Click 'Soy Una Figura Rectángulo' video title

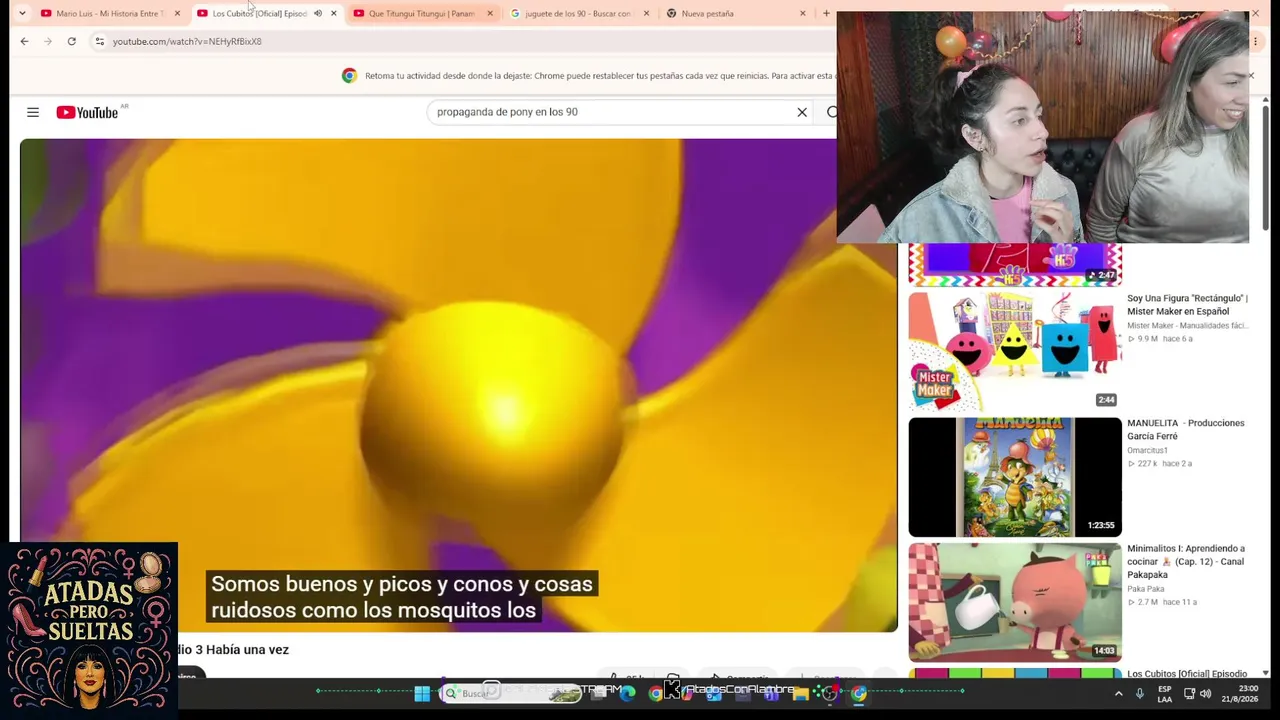pos(1187,304)
